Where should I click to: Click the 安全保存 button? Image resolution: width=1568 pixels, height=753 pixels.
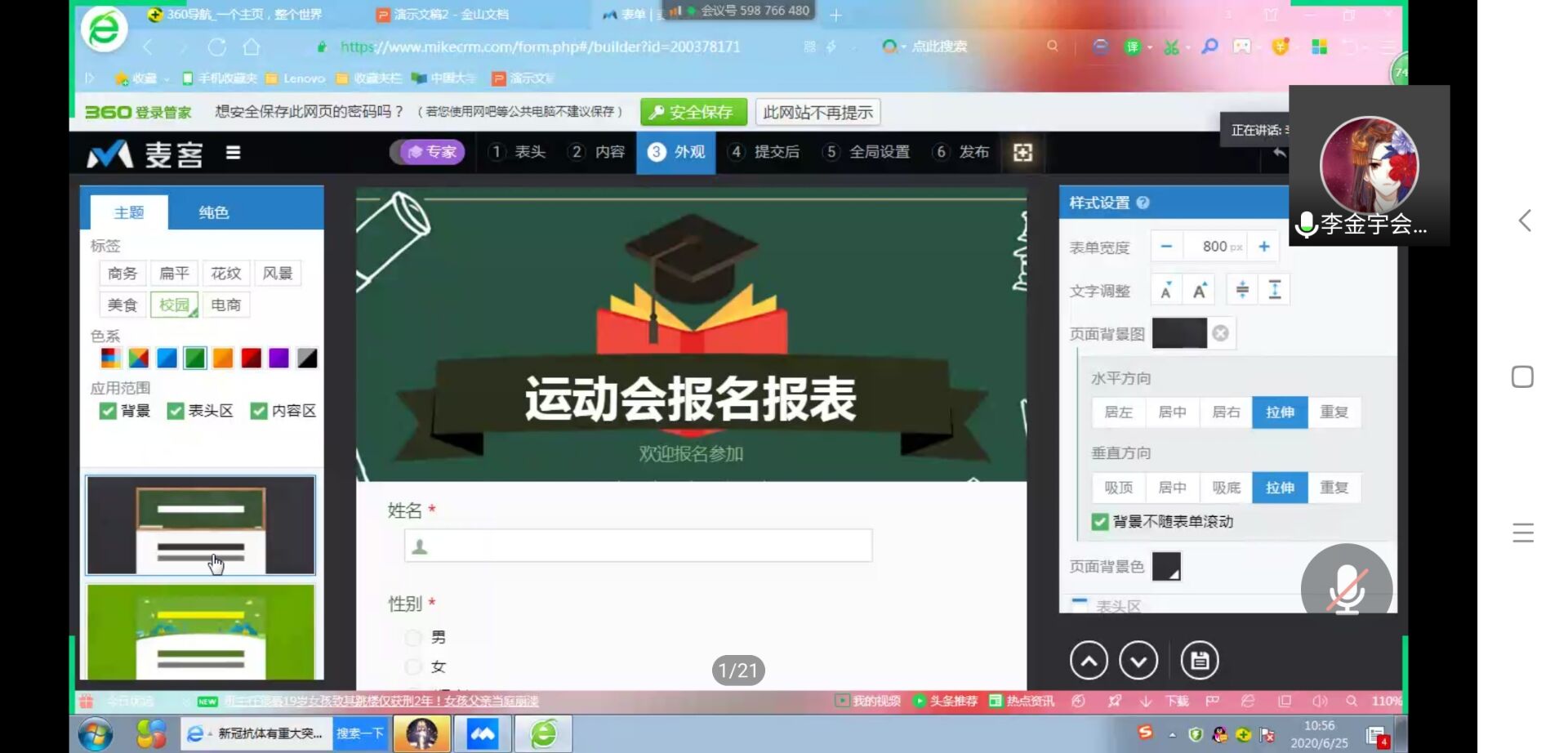[x=693, y=113]
